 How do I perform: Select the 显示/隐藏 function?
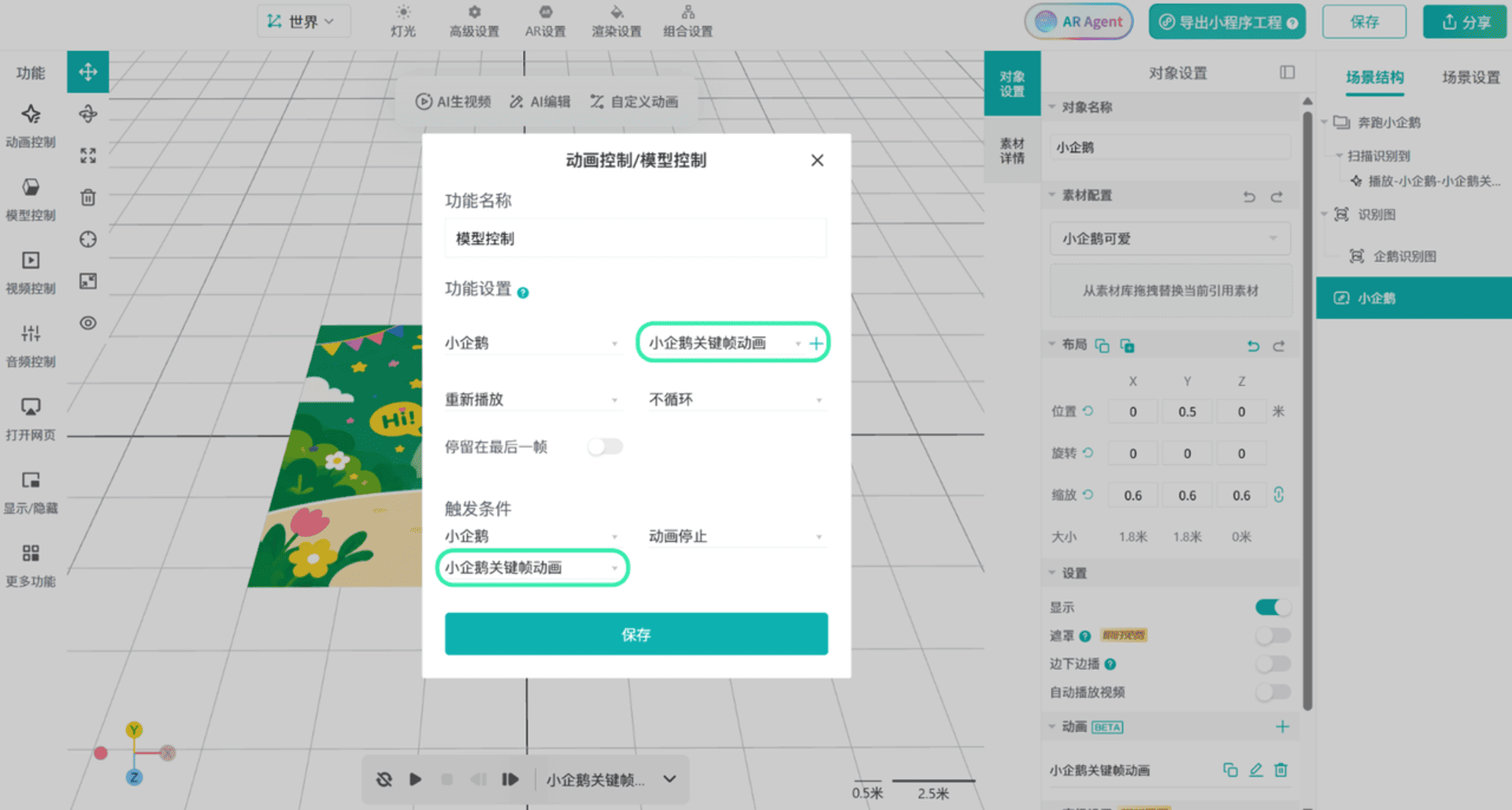pos(31,491)
